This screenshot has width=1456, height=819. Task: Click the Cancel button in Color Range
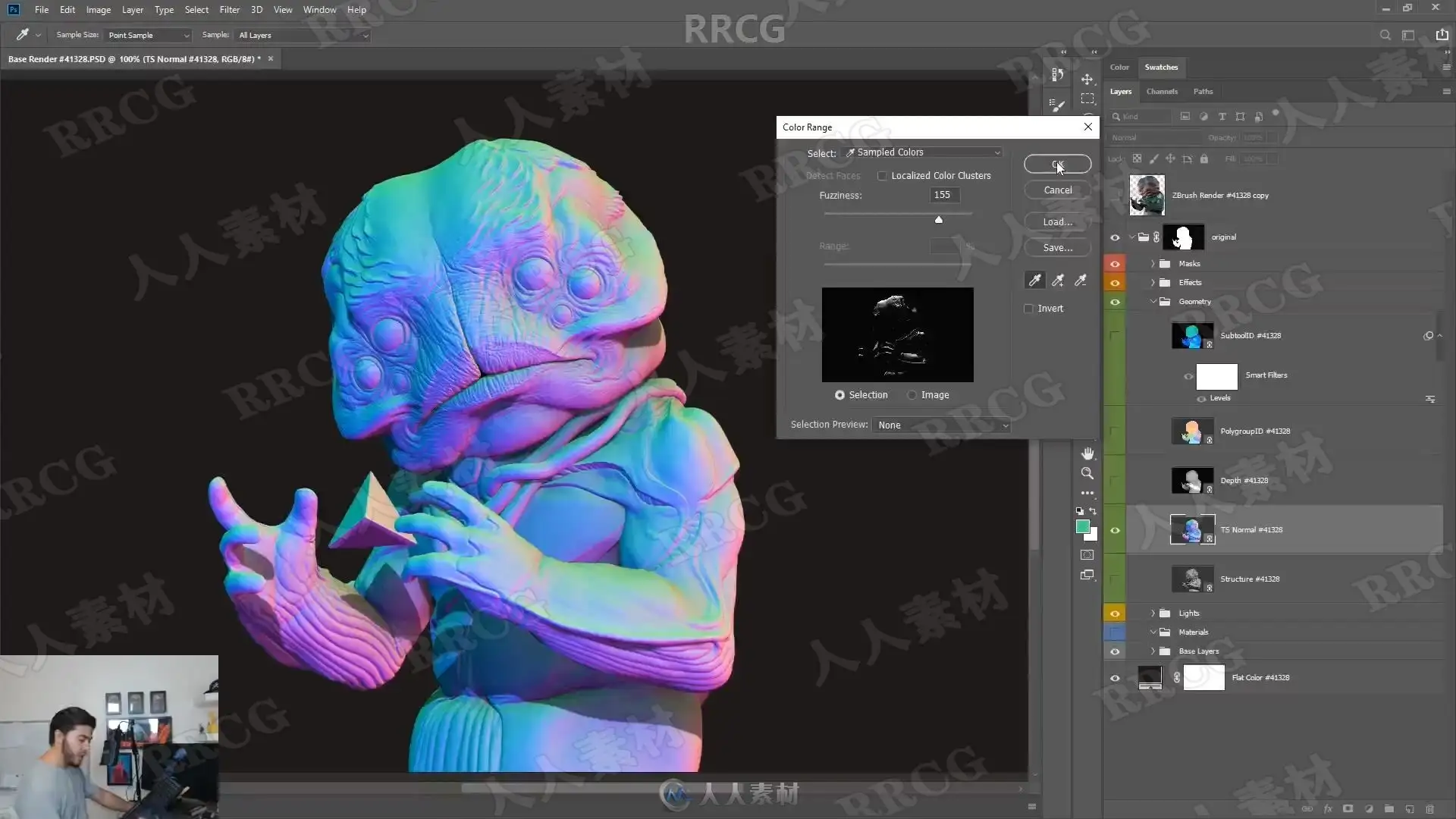point(1058,190)
